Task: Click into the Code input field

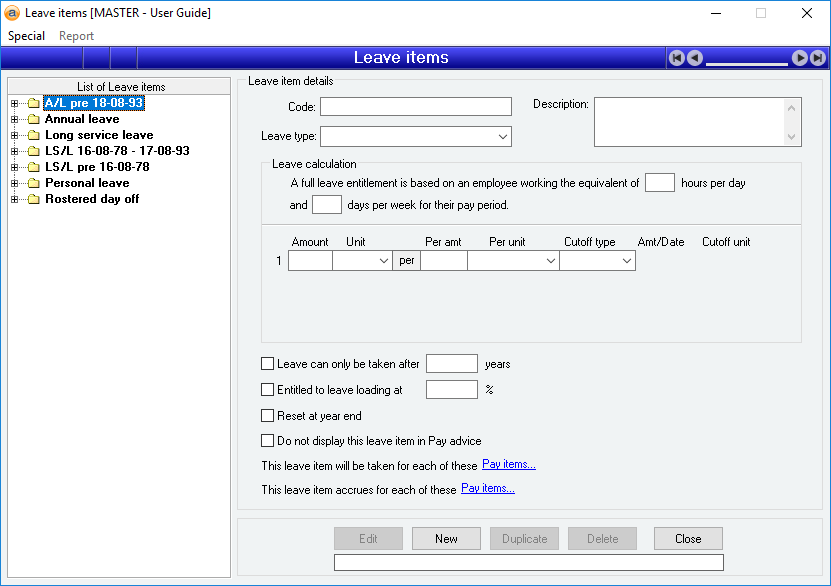Action: 415,107
